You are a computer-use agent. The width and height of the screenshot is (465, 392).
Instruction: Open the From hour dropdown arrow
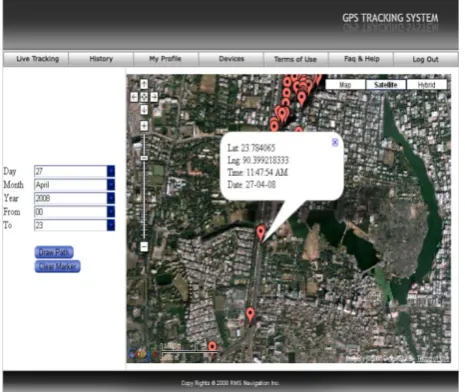coord(111,212)
